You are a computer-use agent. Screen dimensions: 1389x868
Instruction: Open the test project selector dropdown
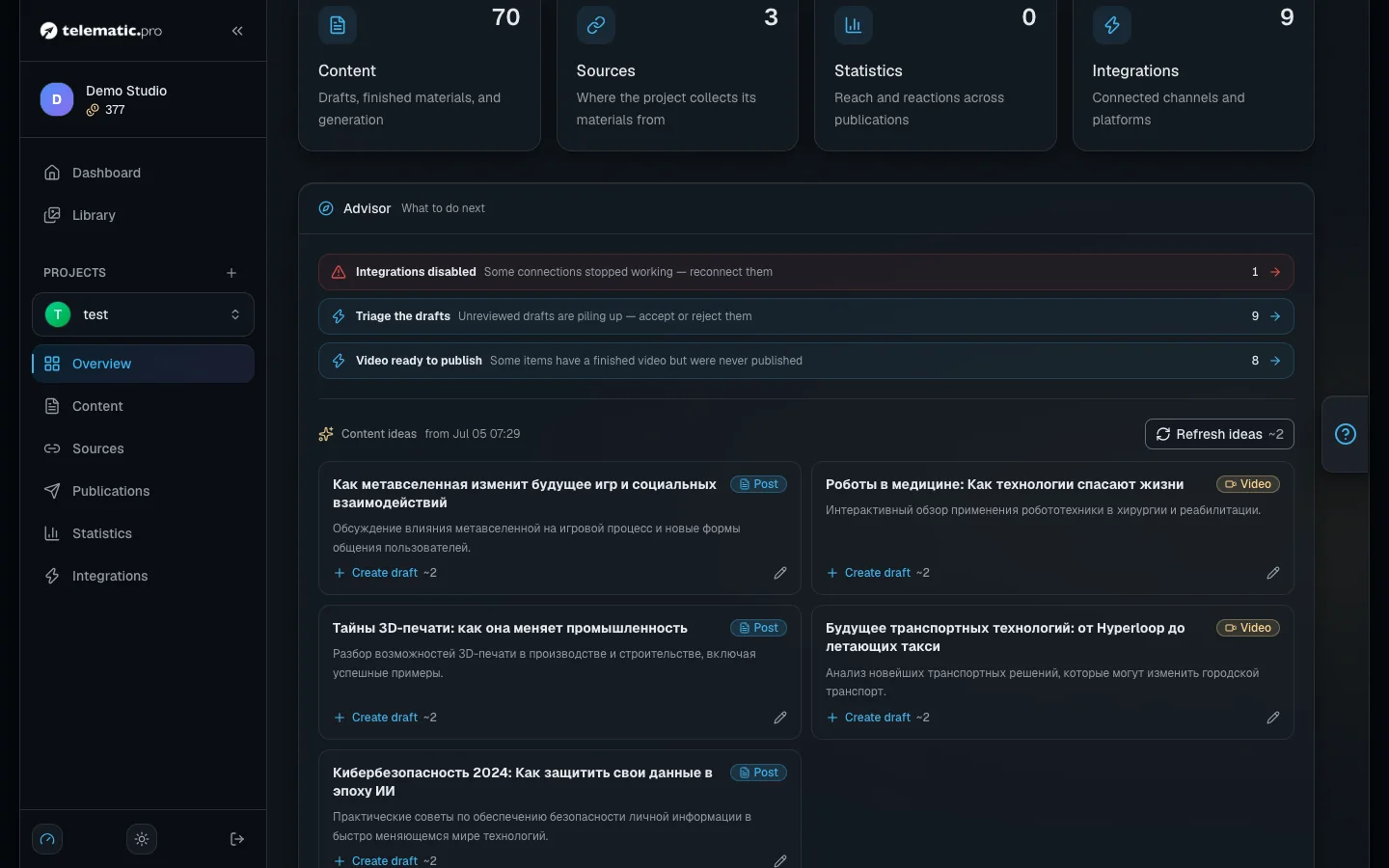pyautogui.click(x=143, y=314)
